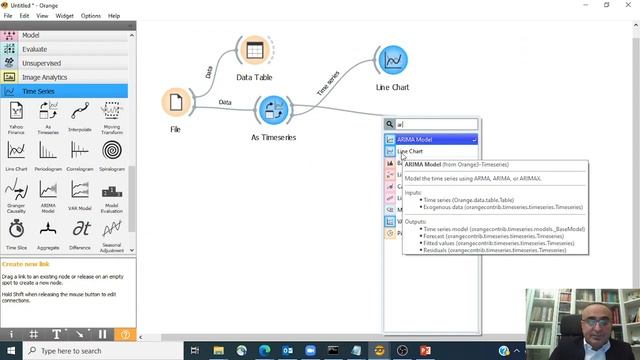
Task: Choose the Seasonal Adjustment widget
Action: [x=111, y=236]
